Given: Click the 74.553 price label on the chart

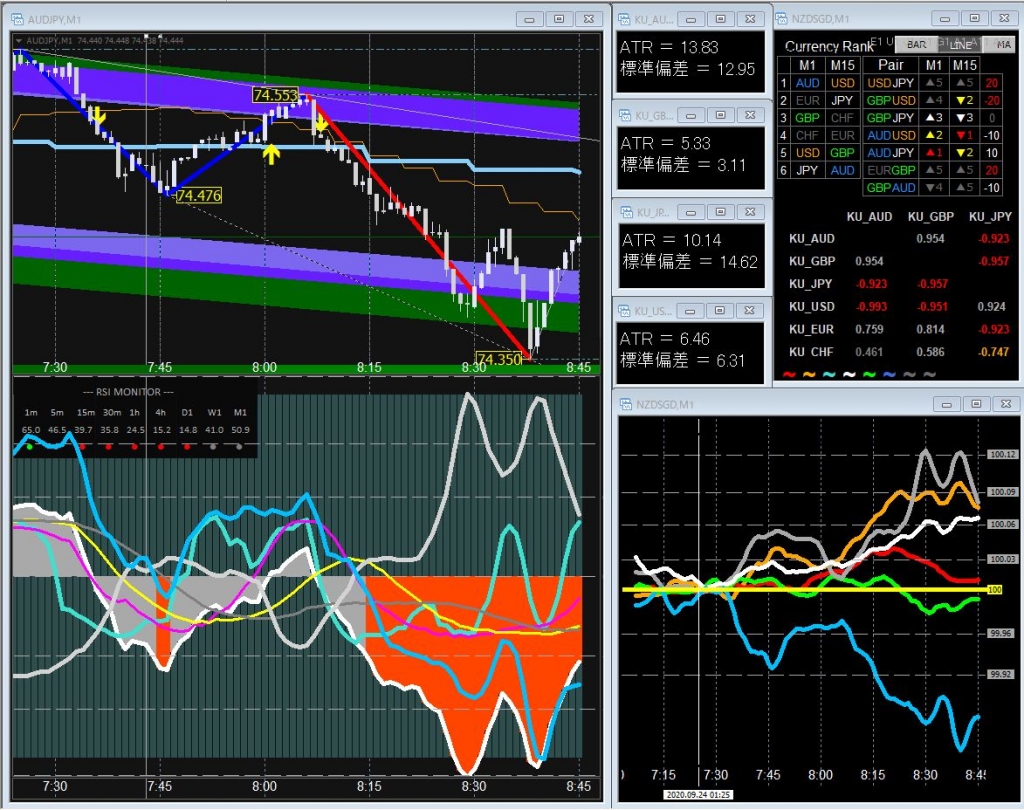Looking at the screenshot, I should click(275, 95).
